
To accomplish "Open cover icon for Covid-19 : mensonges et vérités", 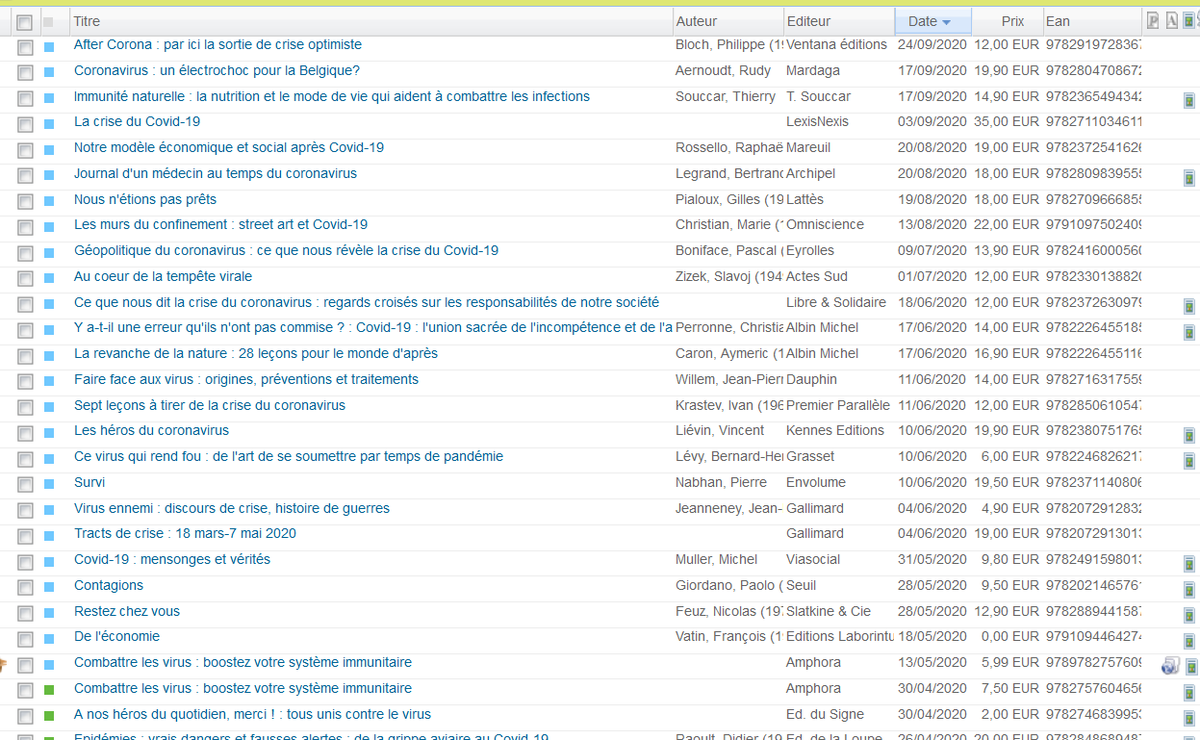I will 1189,563.
